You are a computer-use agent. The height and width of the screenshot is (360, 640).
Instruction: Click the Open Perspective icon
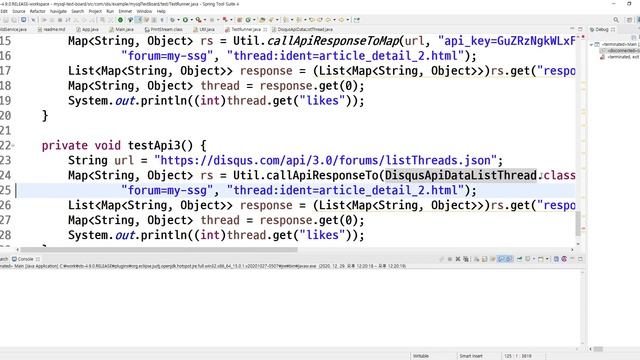(x=629, y=20)
